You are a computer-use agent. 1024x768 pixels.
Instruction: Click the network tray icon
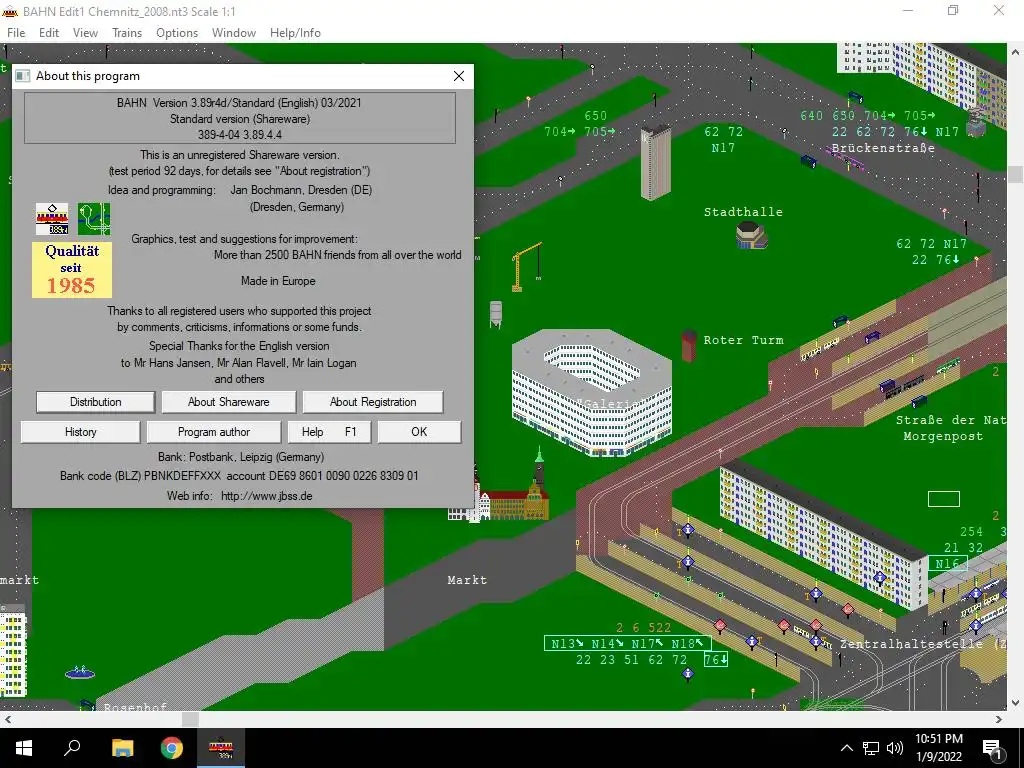871,748
